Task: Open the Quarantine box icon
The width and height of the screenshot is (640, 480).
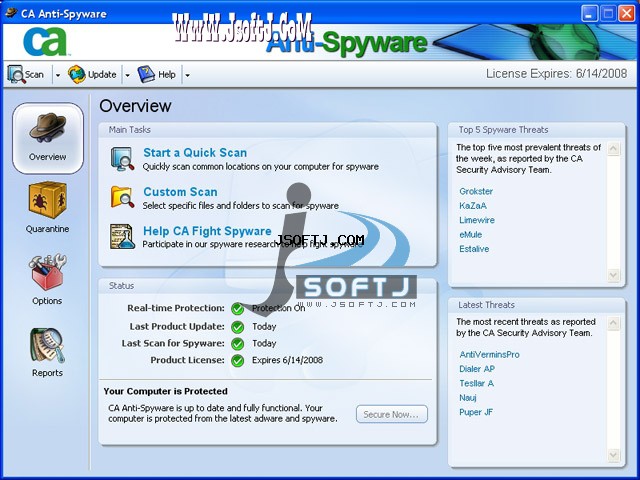Action: click(47, 200)
